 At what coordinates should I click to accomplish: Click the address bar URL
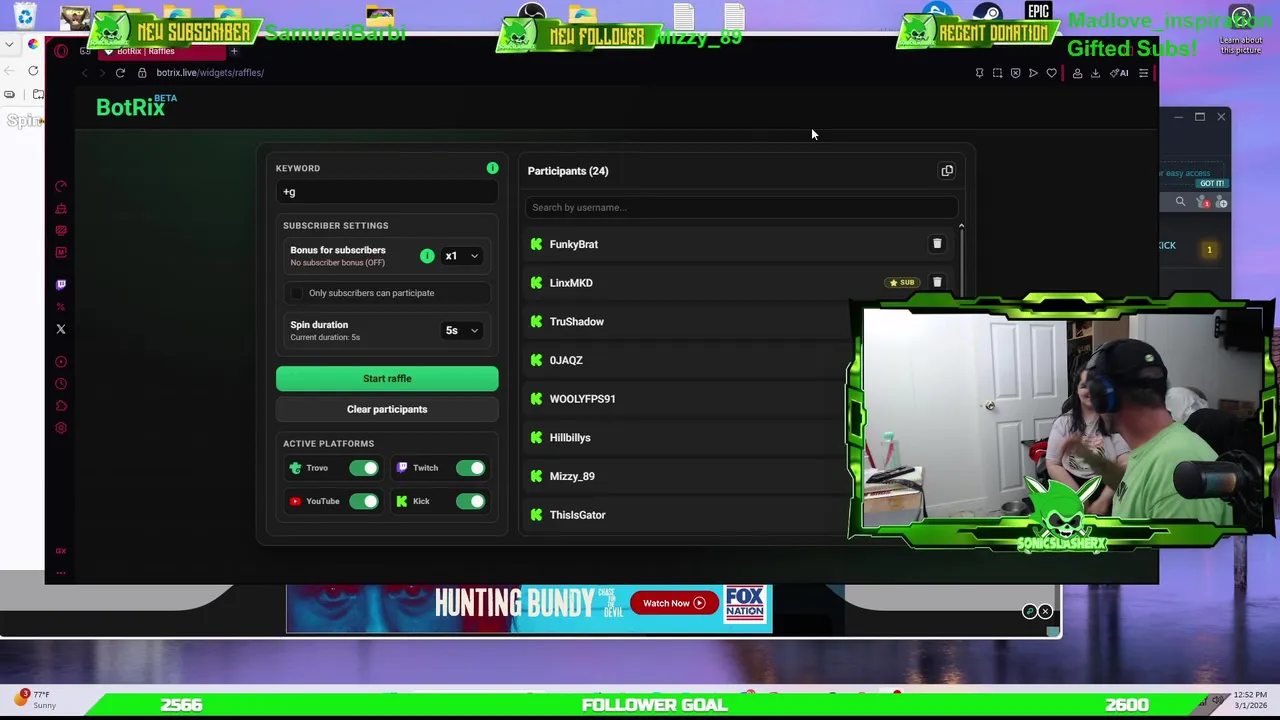click(x=210, y=73)
